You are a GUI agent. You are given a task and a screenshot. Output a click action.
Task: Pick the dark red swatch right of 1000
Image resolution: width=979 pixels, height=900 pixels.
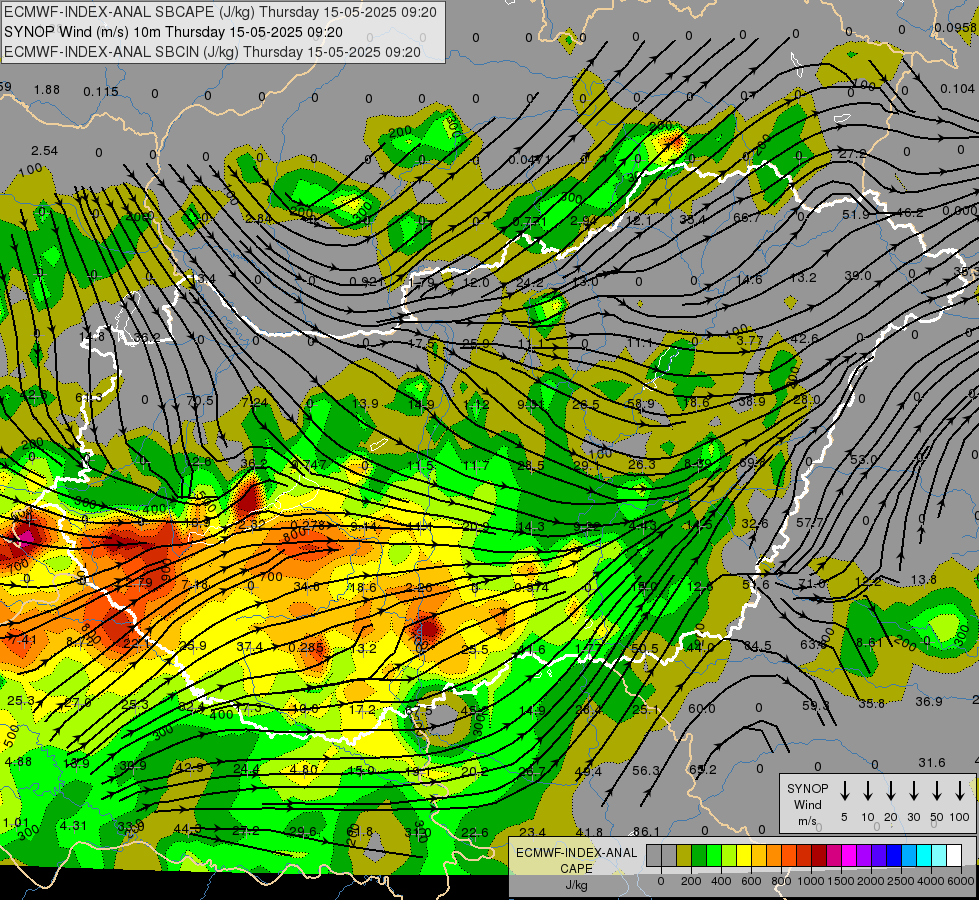[819, 855]
